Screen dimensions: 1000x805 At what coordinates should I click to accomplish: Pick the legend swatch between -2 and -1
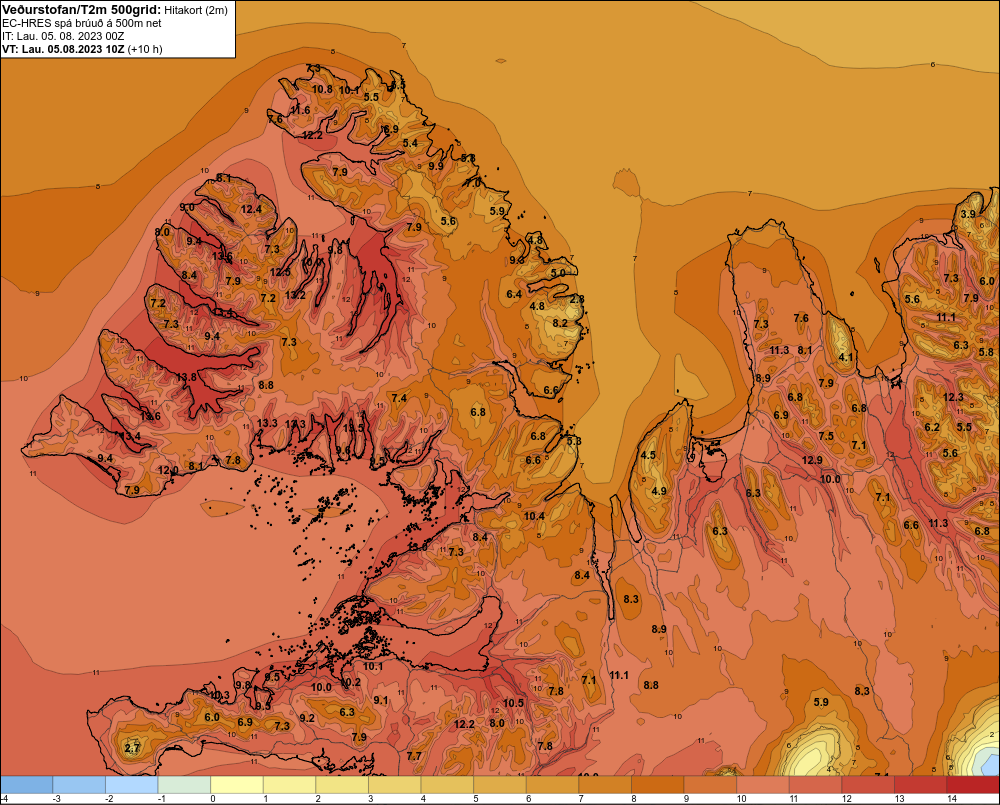(131, 785)
